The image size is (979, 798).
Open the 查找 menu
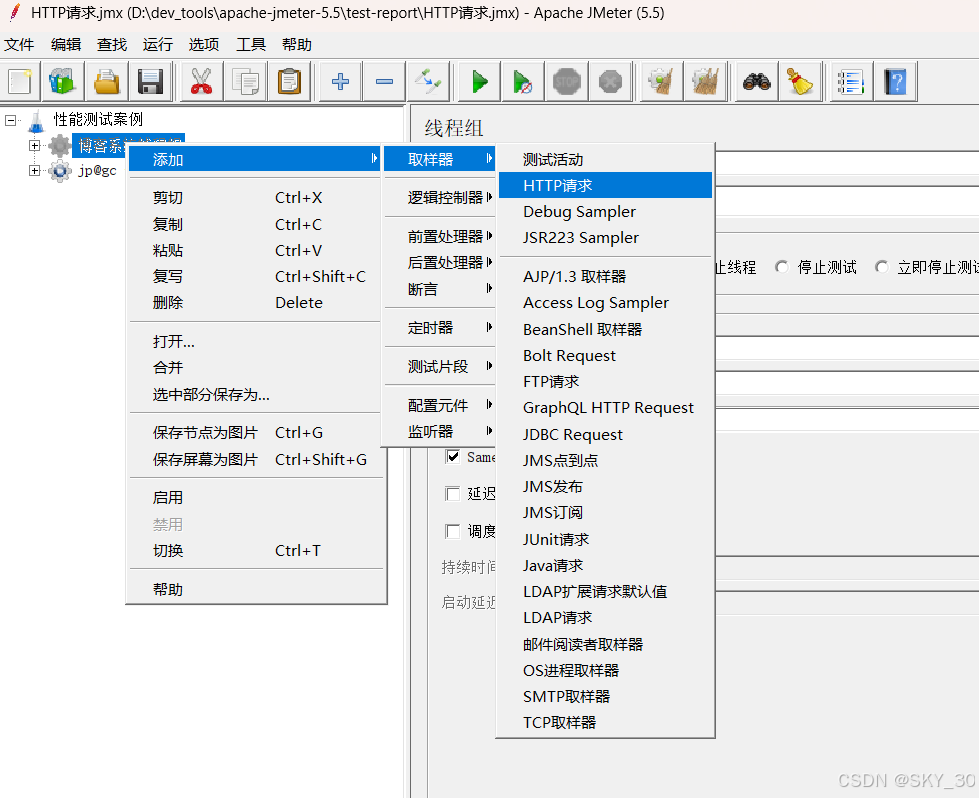[112, 45]
